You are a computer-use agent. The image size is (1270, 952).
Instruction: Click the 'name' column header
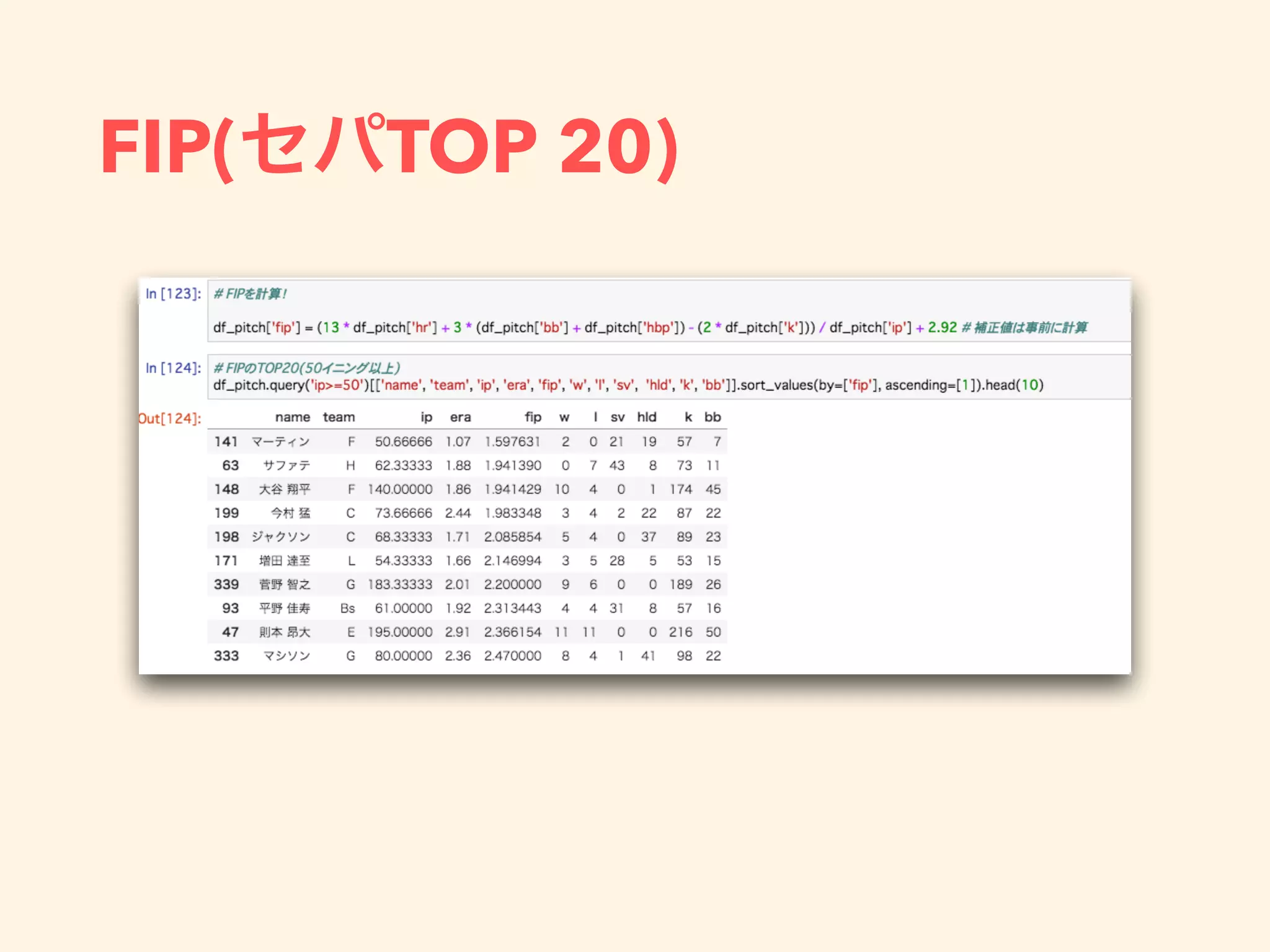pos(292,417)
